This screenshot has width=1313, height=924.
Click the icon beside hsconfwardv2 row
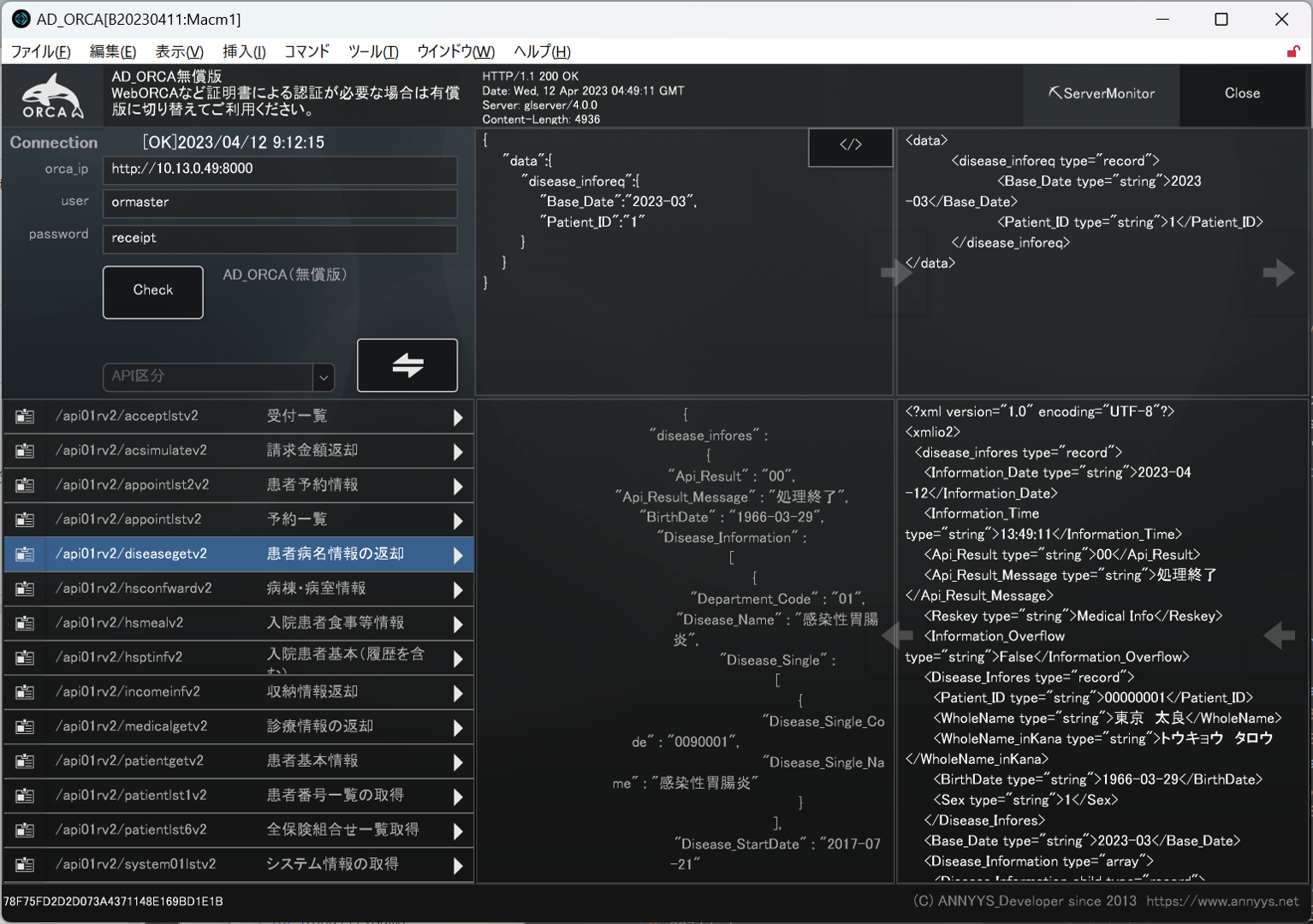click(x=25, y=589)
